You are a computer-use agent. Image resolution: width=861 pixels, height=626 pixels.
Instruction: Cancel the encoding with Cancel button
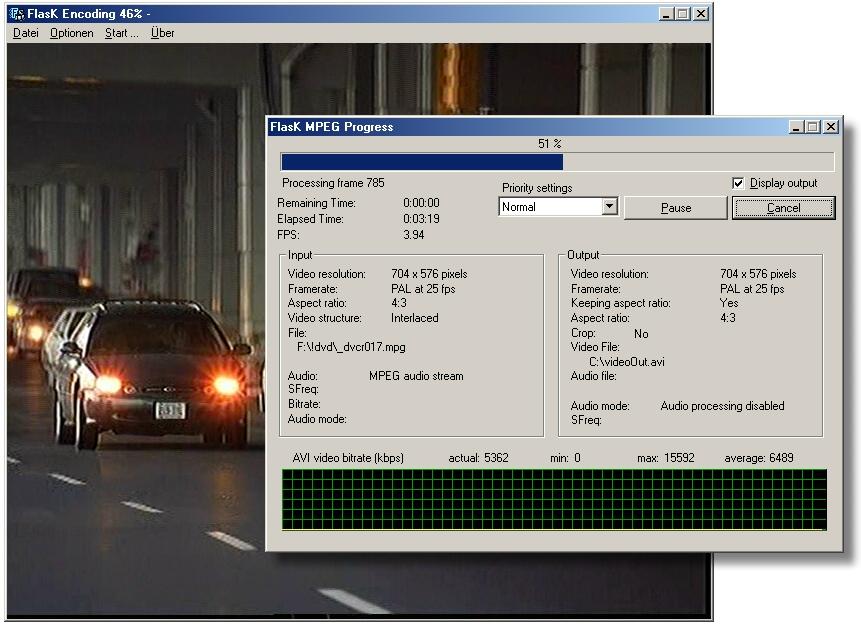click(x=783, y=208)
